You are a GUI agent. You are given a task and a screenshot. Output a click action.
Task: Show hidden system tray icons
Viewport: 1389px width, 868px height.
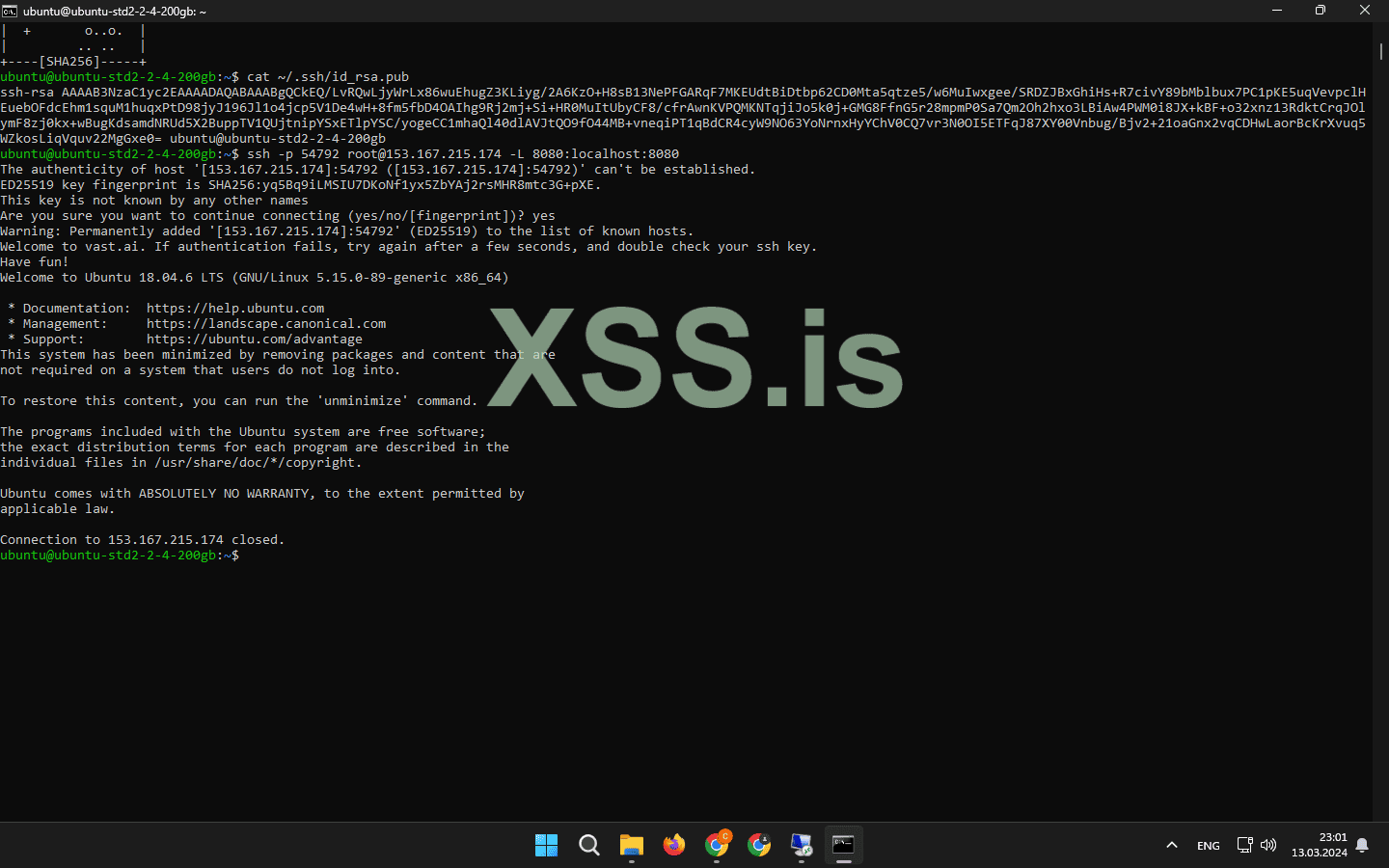(x=1172, y=846)
